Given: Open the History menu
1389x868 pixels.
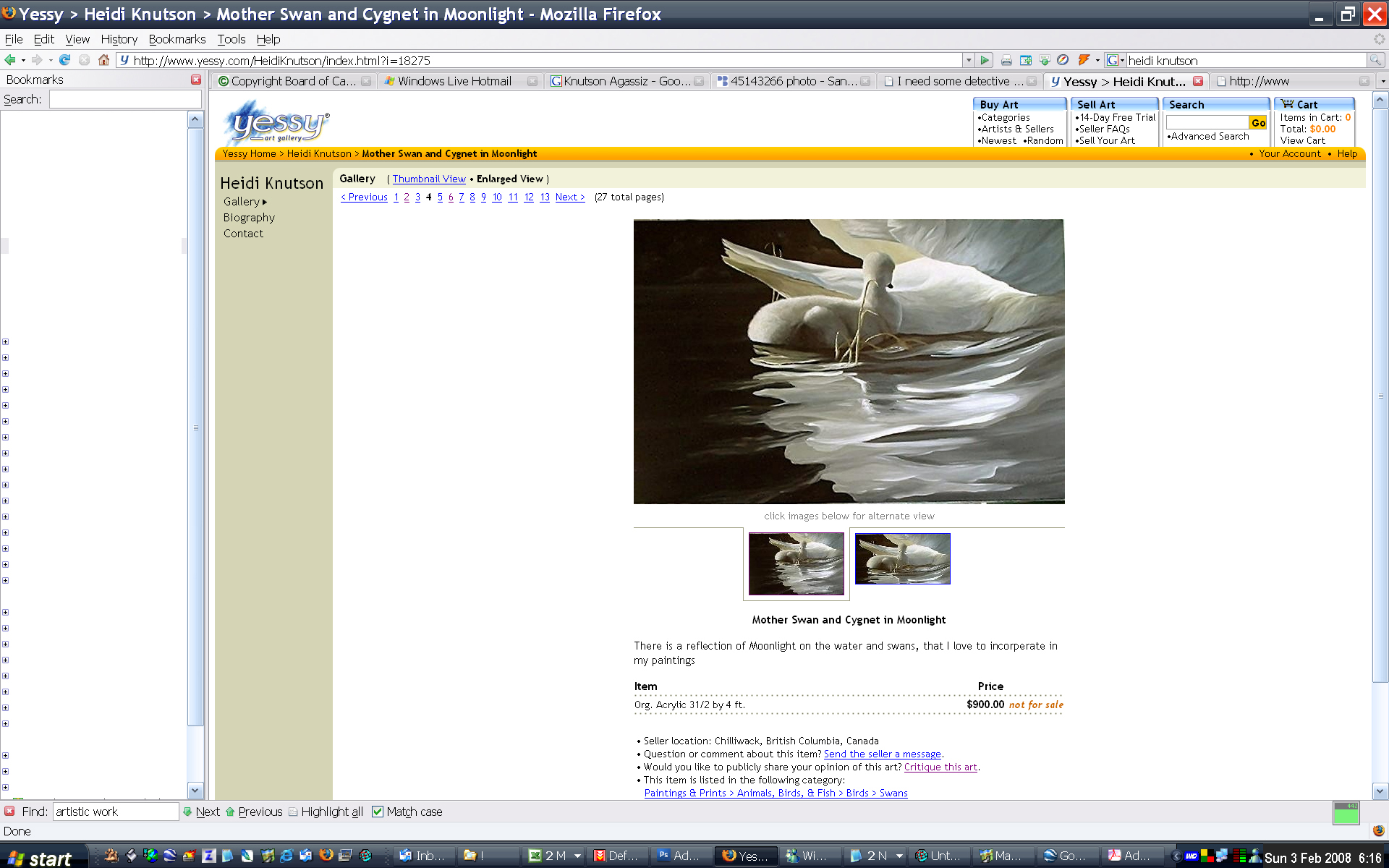Looking at the screenshot, I should (x=119, y=39).
